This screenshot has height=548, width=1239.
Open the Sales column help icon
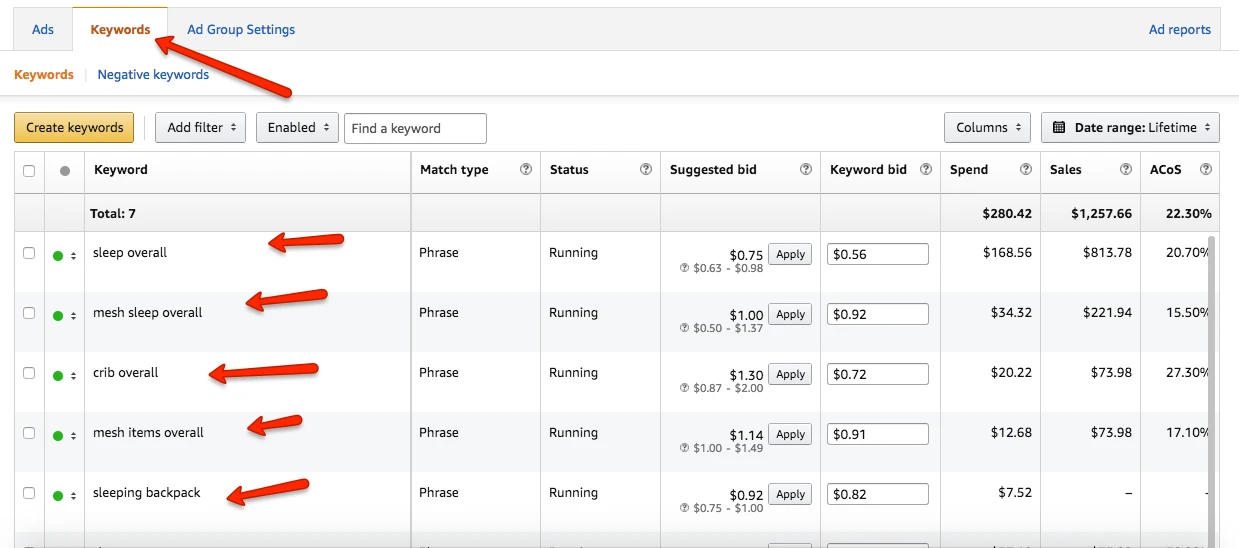tap(1126, 170)
